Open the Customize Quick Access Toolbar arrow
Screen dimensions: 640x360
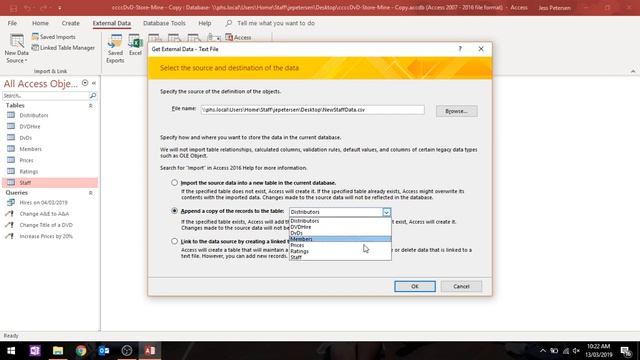coord(60,8)
